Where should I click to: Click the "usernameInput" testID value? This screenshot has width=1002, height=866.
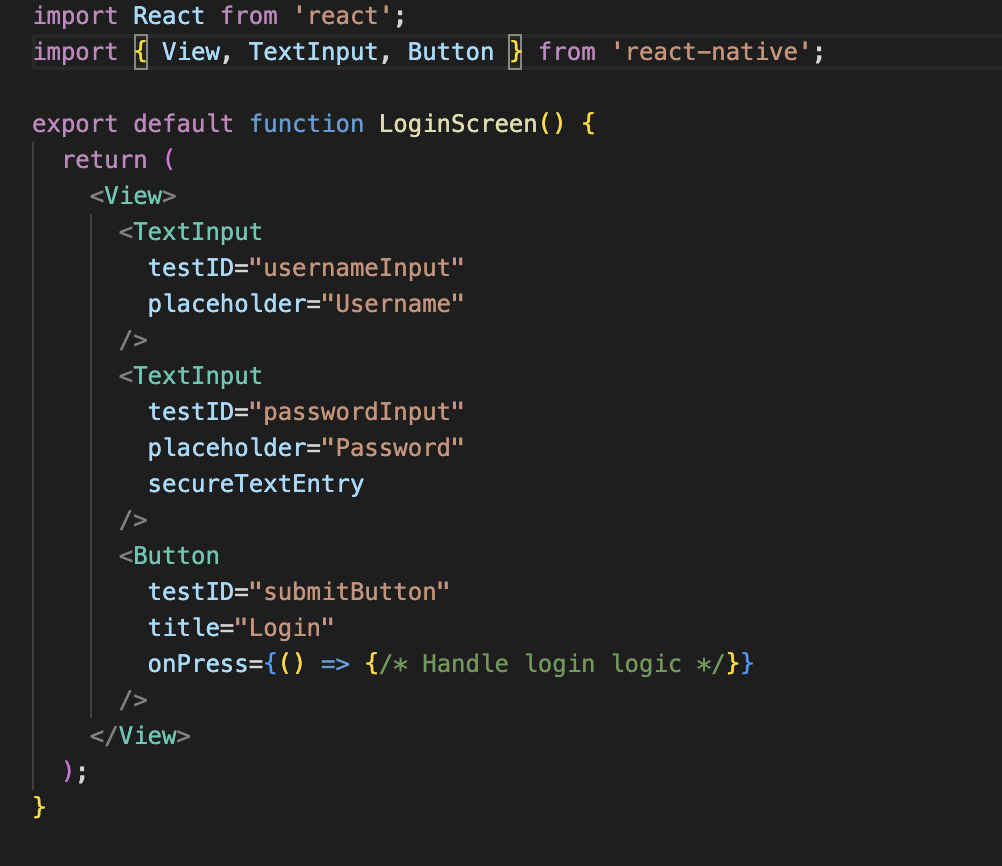tap(357, 268)
